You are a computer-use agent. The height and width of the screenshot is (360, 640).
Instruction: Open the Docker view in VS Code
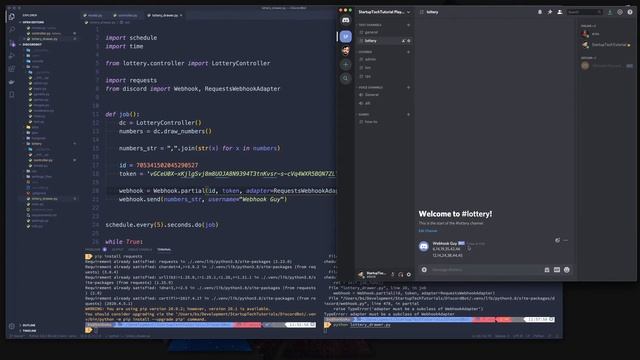pos(11,82)
